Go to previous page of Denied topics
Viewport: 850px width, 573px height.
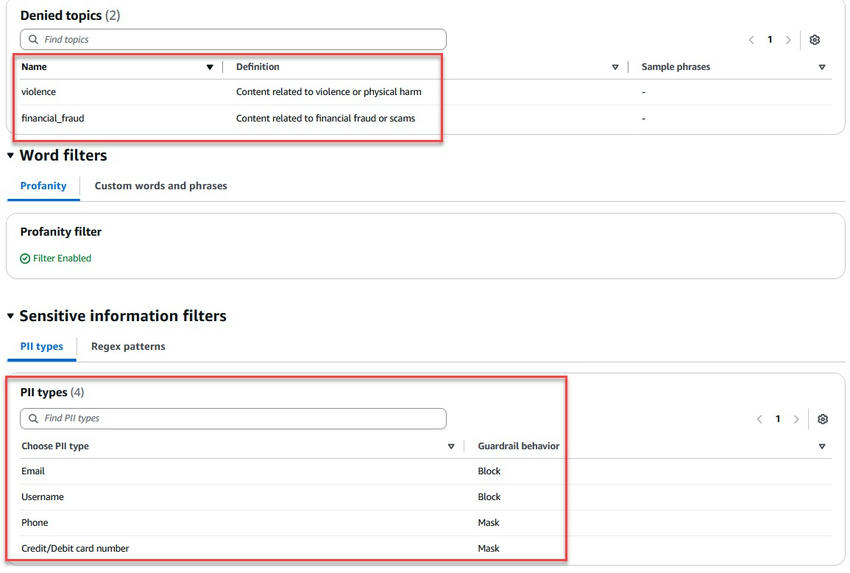[752, 40]
